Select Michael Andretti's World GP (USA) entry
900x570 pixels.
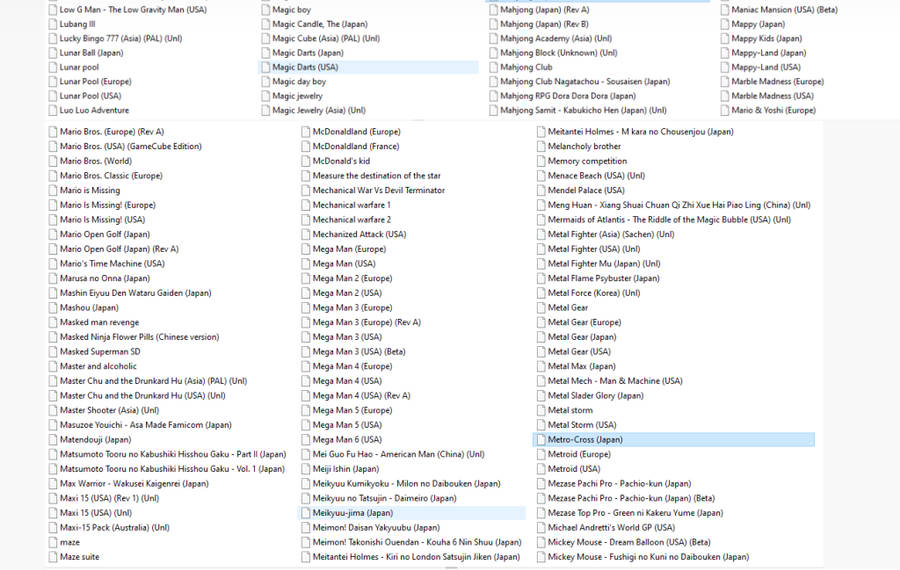(610, 527)
